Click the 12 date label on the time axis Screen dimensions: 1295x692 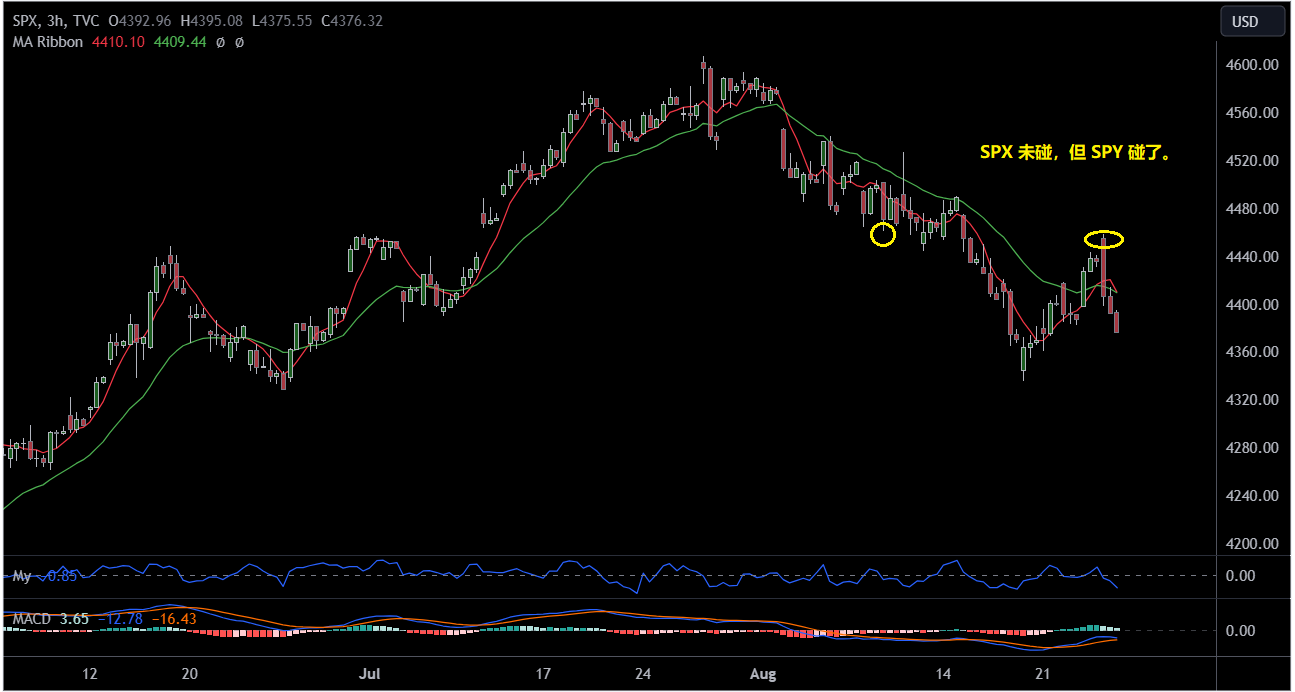tap(90, 674)
